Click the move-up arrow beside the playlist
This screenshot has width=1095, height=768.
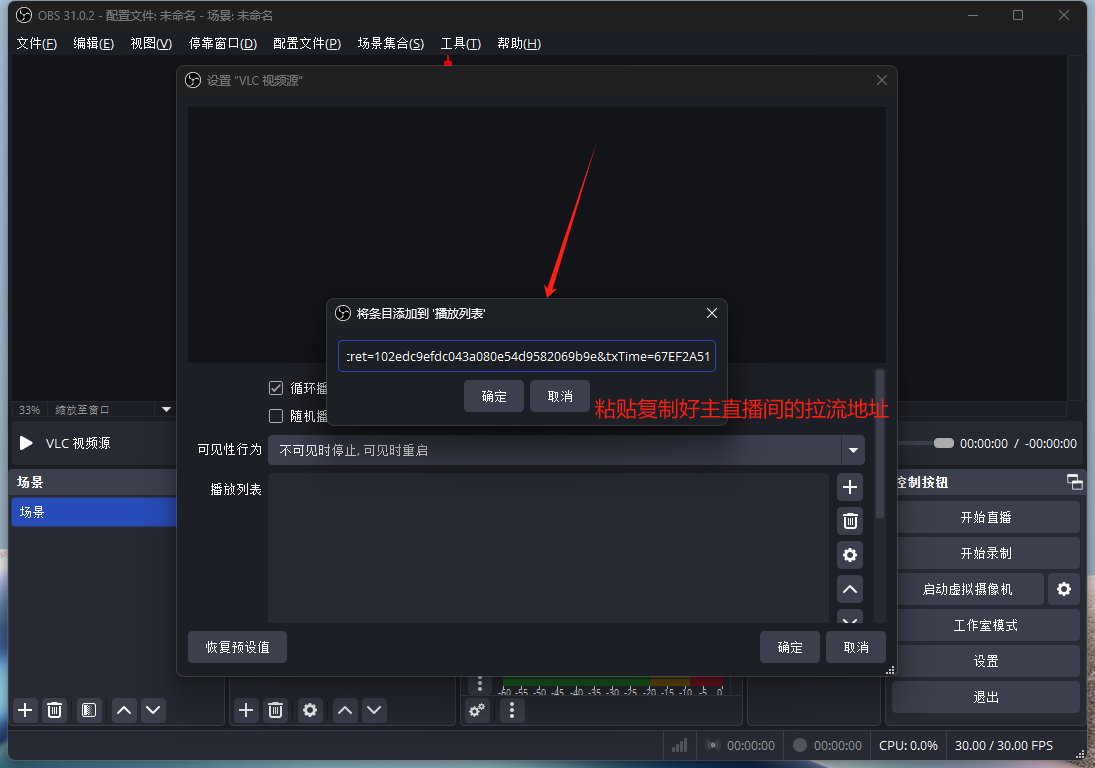tap(850, 590)
